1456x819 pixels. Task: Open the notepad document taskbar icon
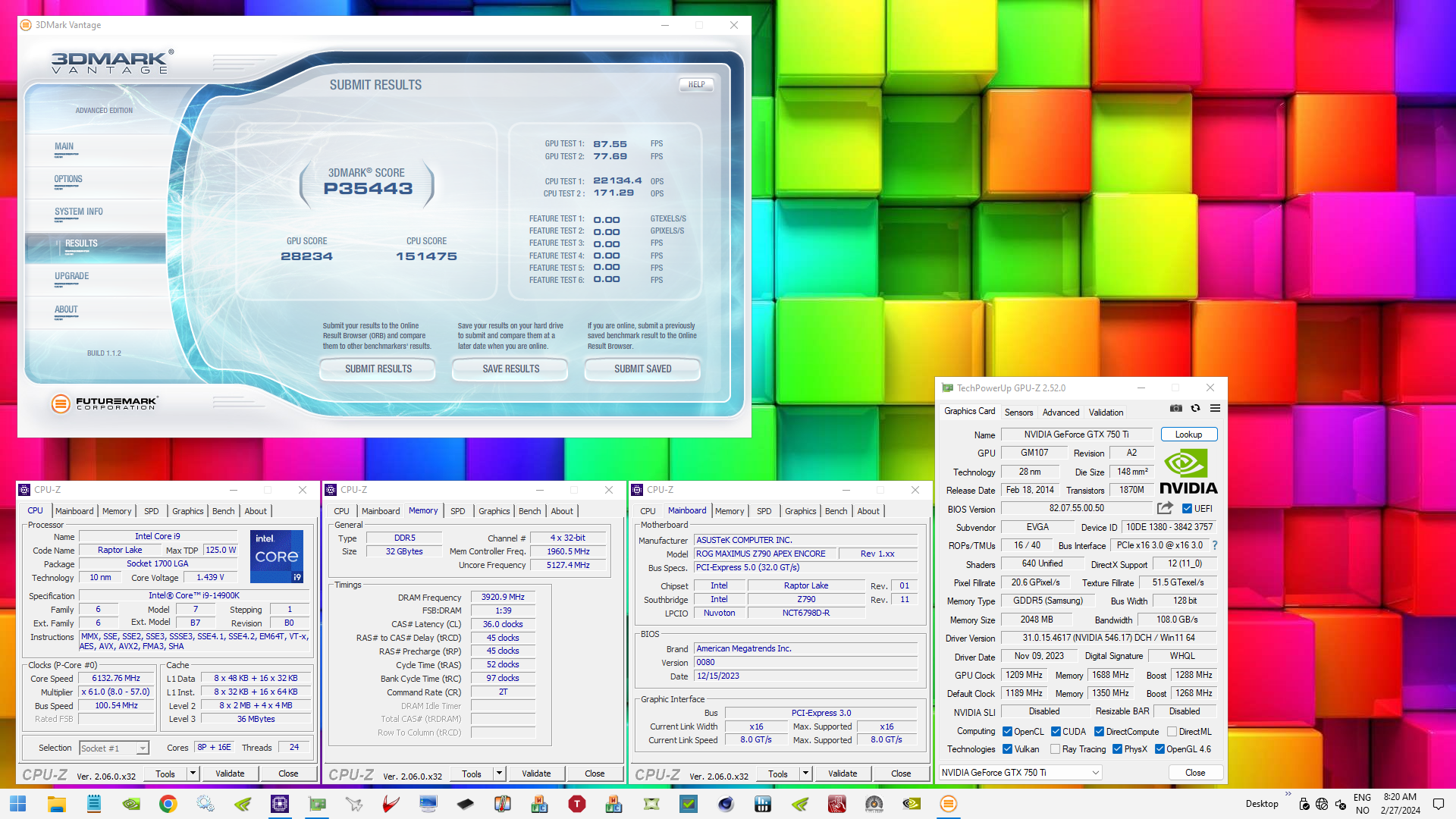pos(94,804)
